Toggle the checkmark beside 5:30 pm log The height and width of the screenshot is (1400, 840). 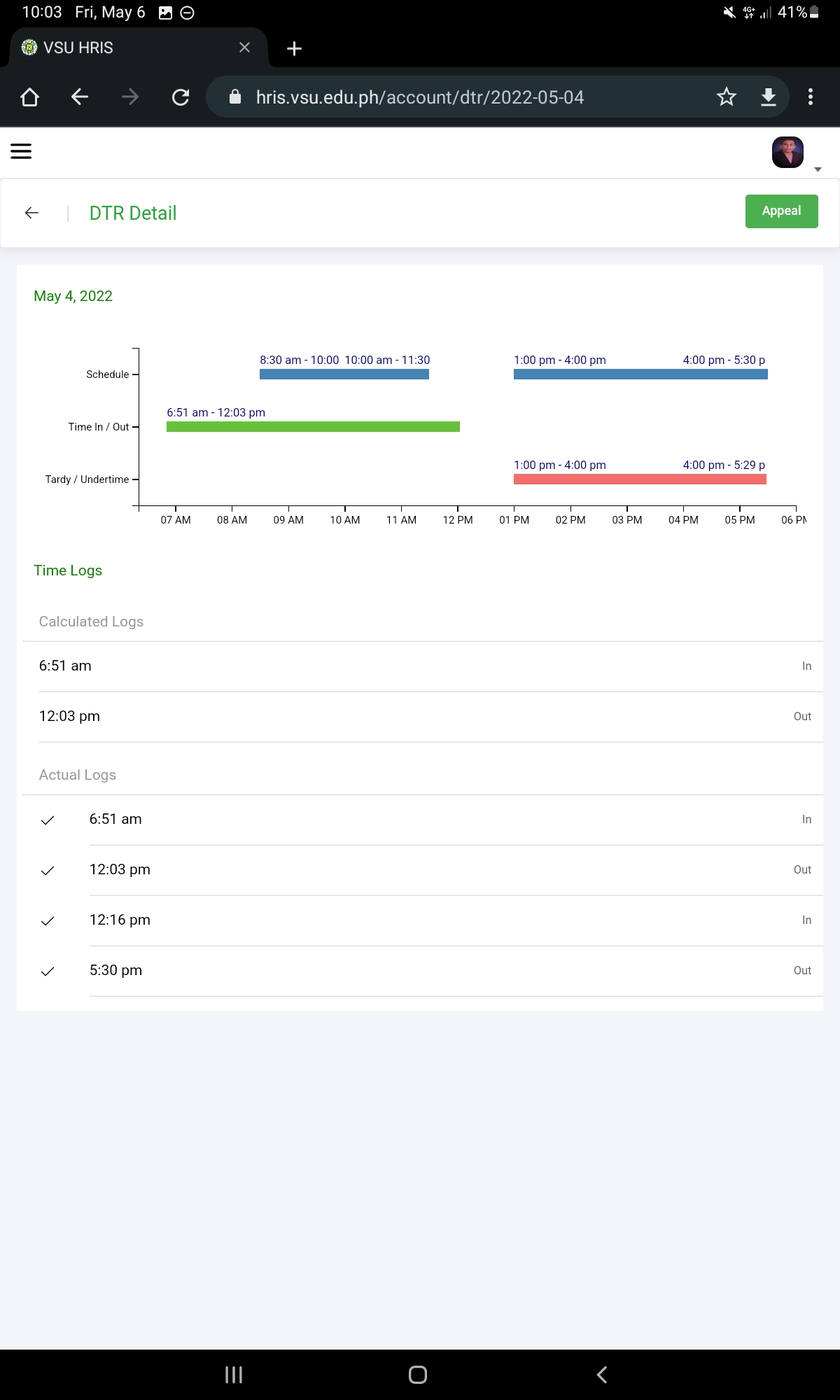48,971
